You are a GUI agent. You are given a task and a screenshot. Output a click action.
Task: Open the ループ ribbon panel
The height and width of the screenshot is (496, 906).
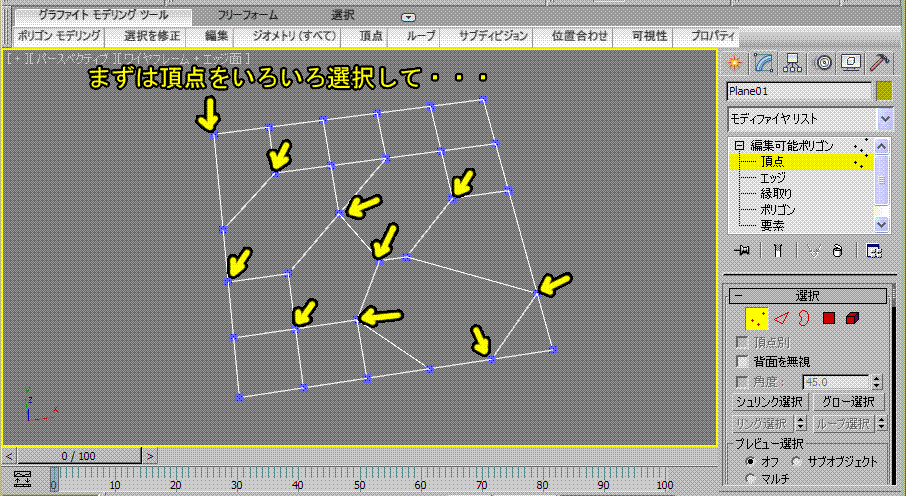click(421, 36)
